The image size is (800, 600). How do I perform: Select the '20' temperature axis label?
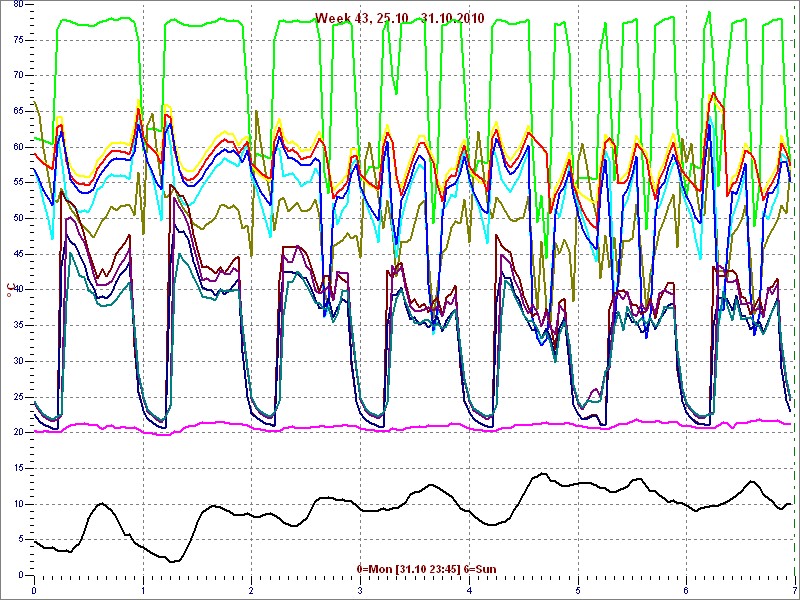pos(17,433)
